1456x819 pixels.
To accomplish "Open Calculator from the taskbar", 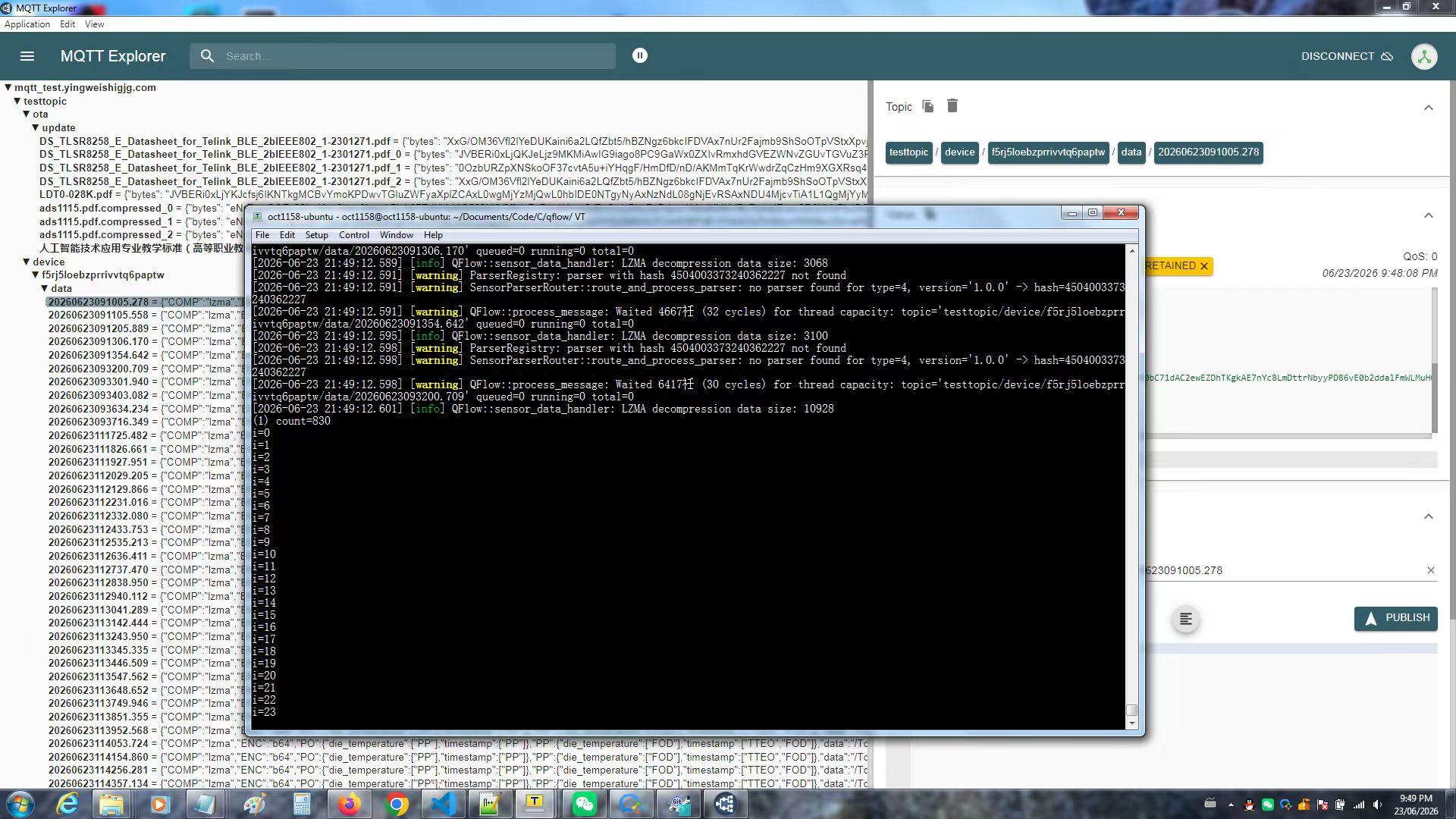I will (x=302, y=804).
